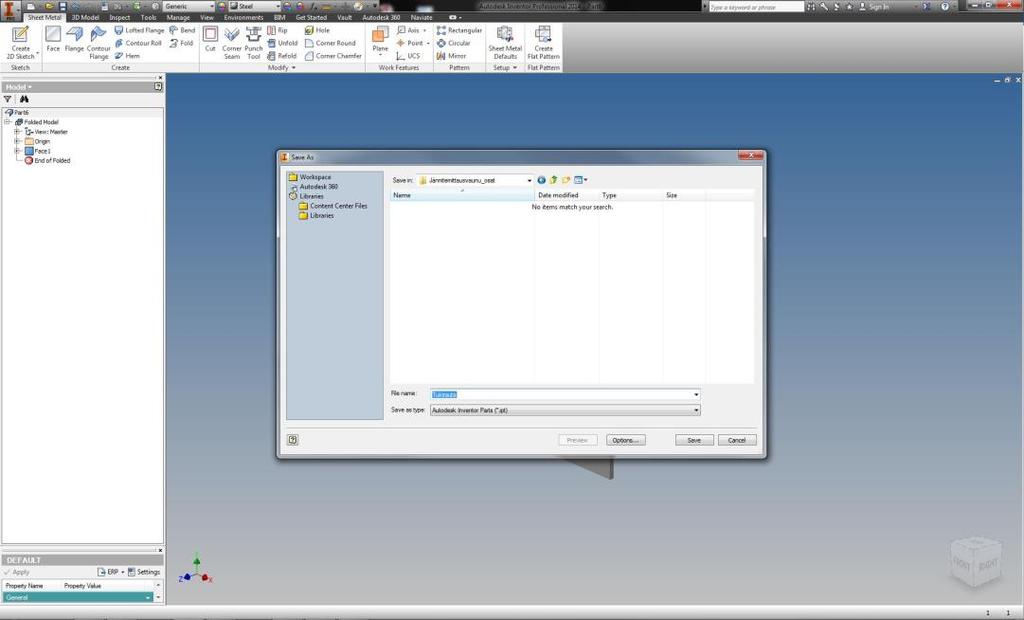Click the Bend tool
The image size is (1024, 620).
(x=182, y=30)
